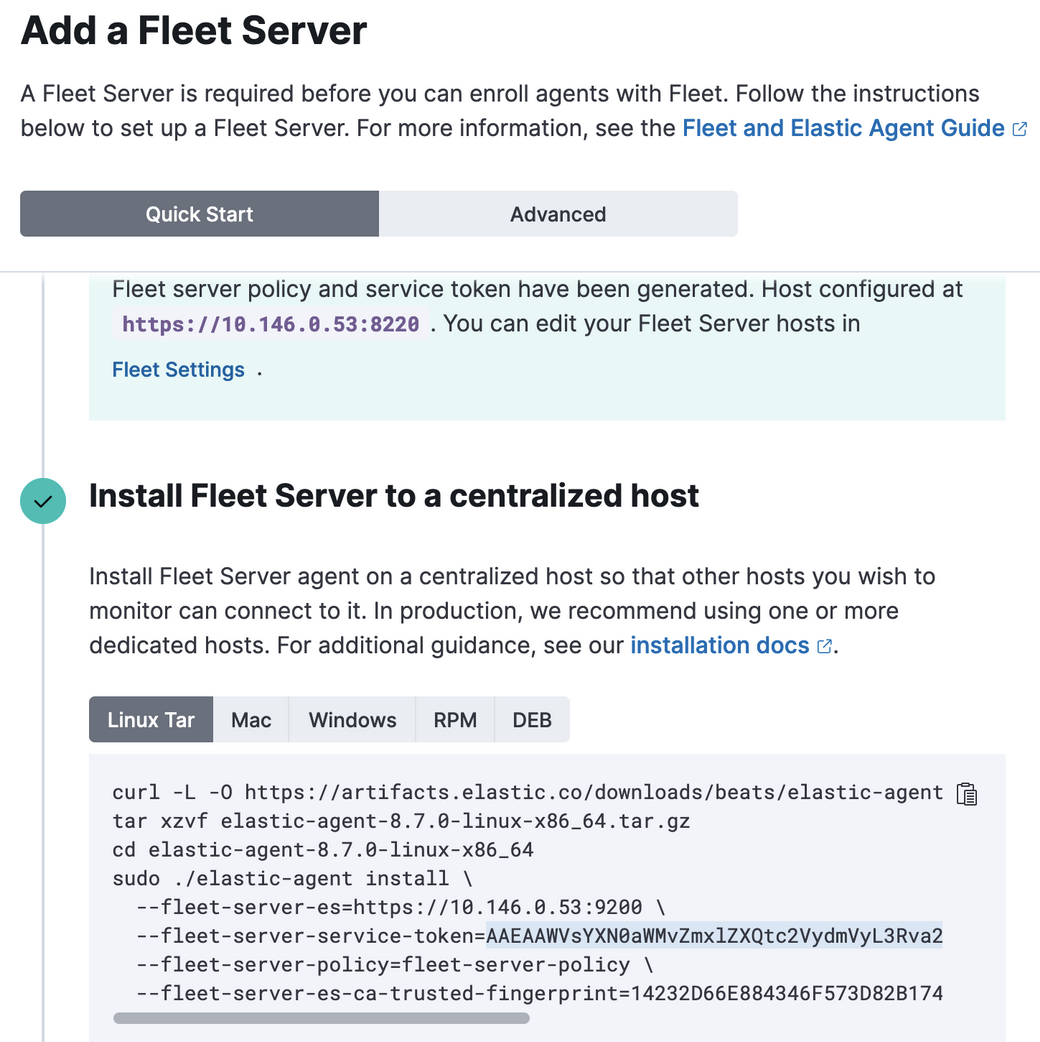Click external link icon beside installation docs
Viewport: 1040px width, 1042px height.
(824, 646)
